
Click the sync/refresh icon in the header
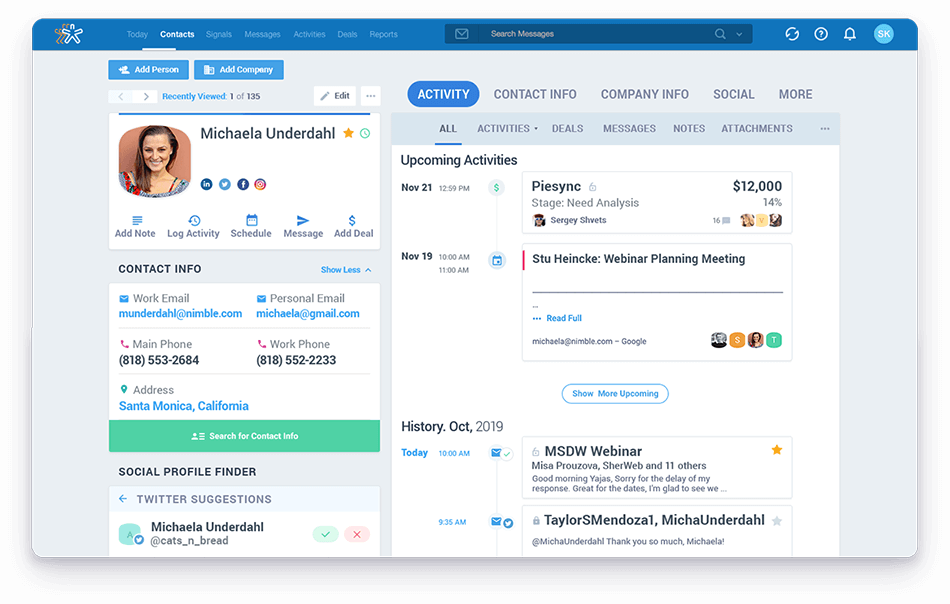click(x=792, y=33)
